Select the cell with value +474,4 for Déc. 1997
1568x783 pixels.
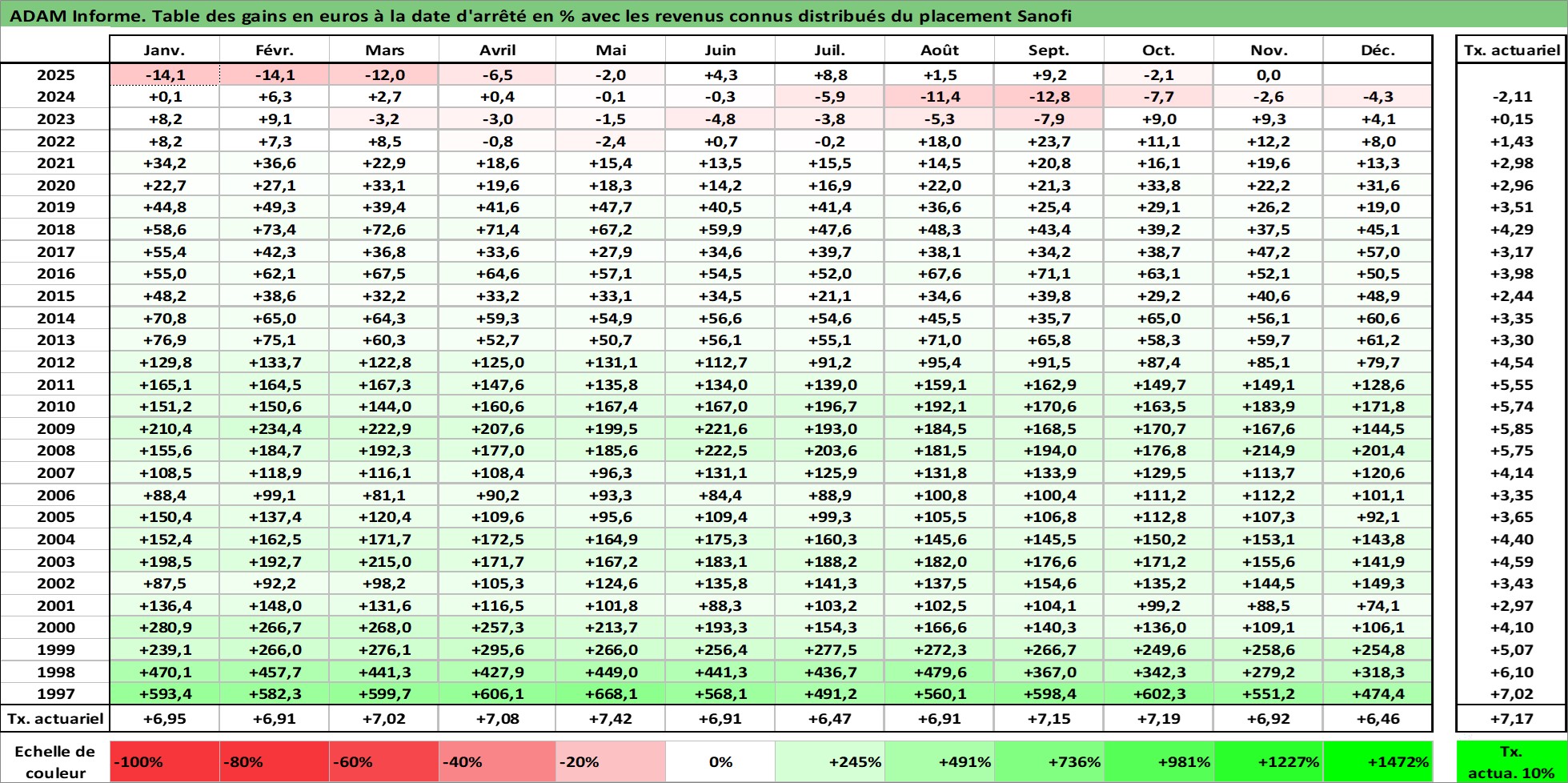pos(1378,694)
